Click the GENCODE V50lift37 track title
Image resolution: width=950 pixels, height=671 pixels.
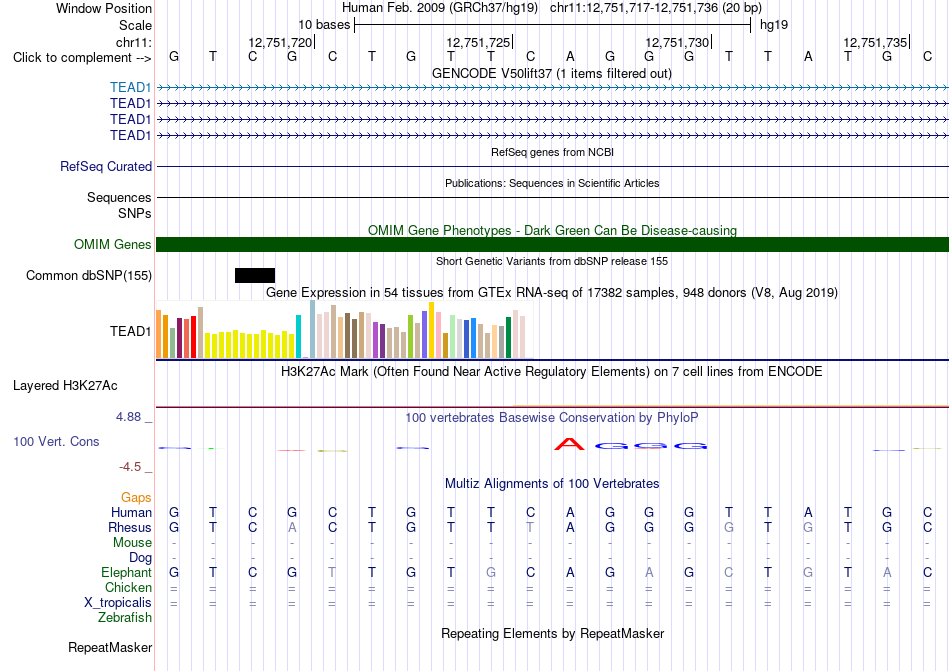[x=552, y=74]
